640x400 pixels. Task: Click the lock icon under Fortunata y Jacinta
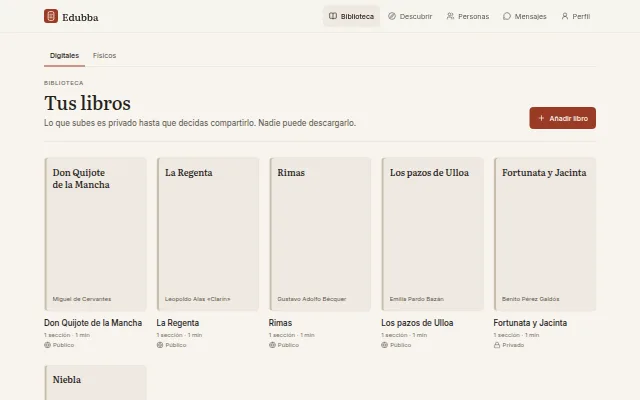pos(497,345)
